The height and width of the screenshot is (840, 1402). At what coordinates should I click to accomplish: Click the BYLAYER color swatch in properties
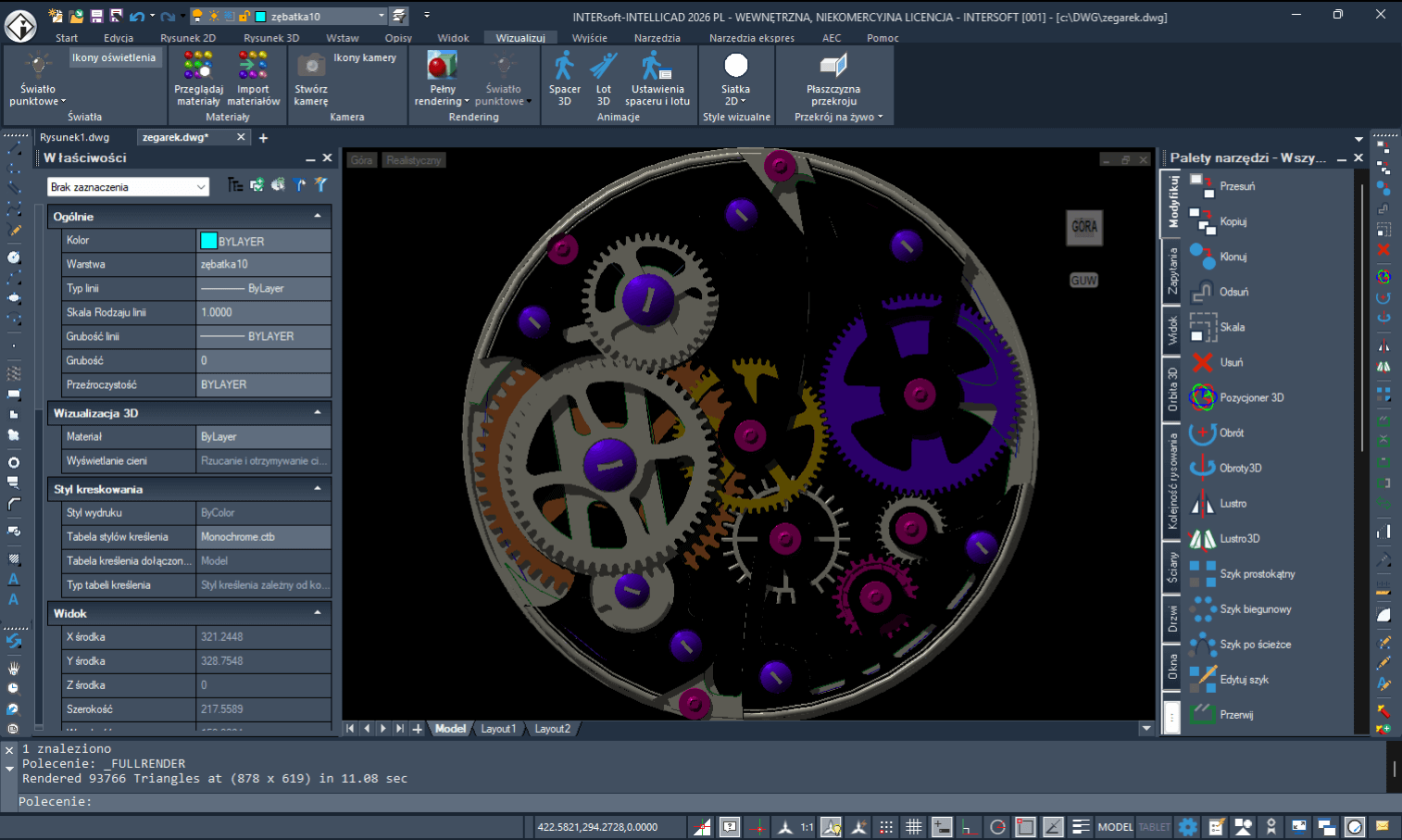coord(210,240)
